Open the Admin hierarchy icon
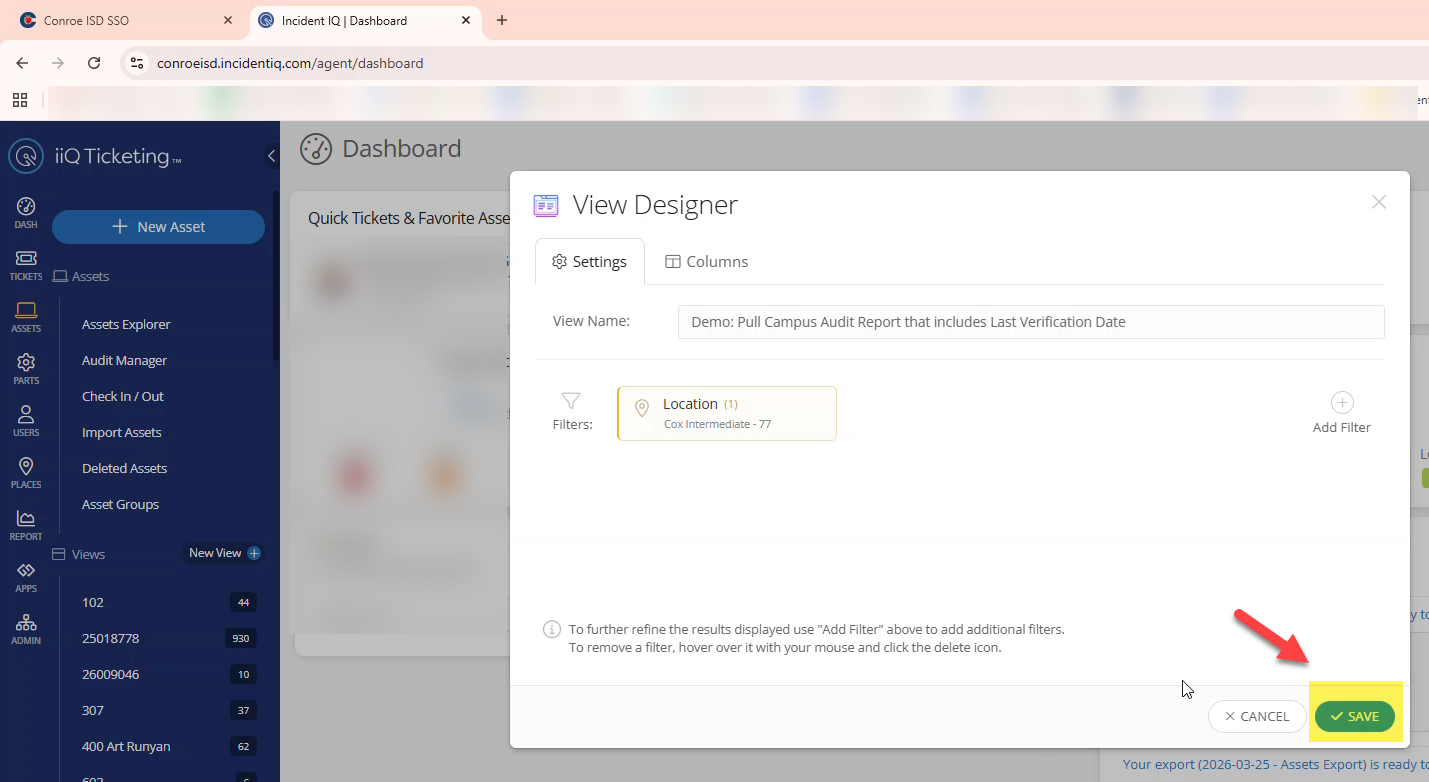This screenshot has width=1429, height=782. 26,624
